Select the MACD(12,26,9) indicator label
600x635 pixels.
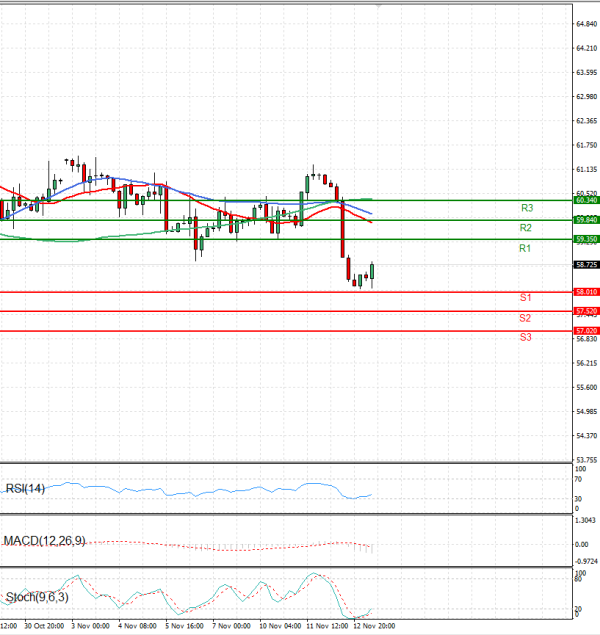point(44,541)
